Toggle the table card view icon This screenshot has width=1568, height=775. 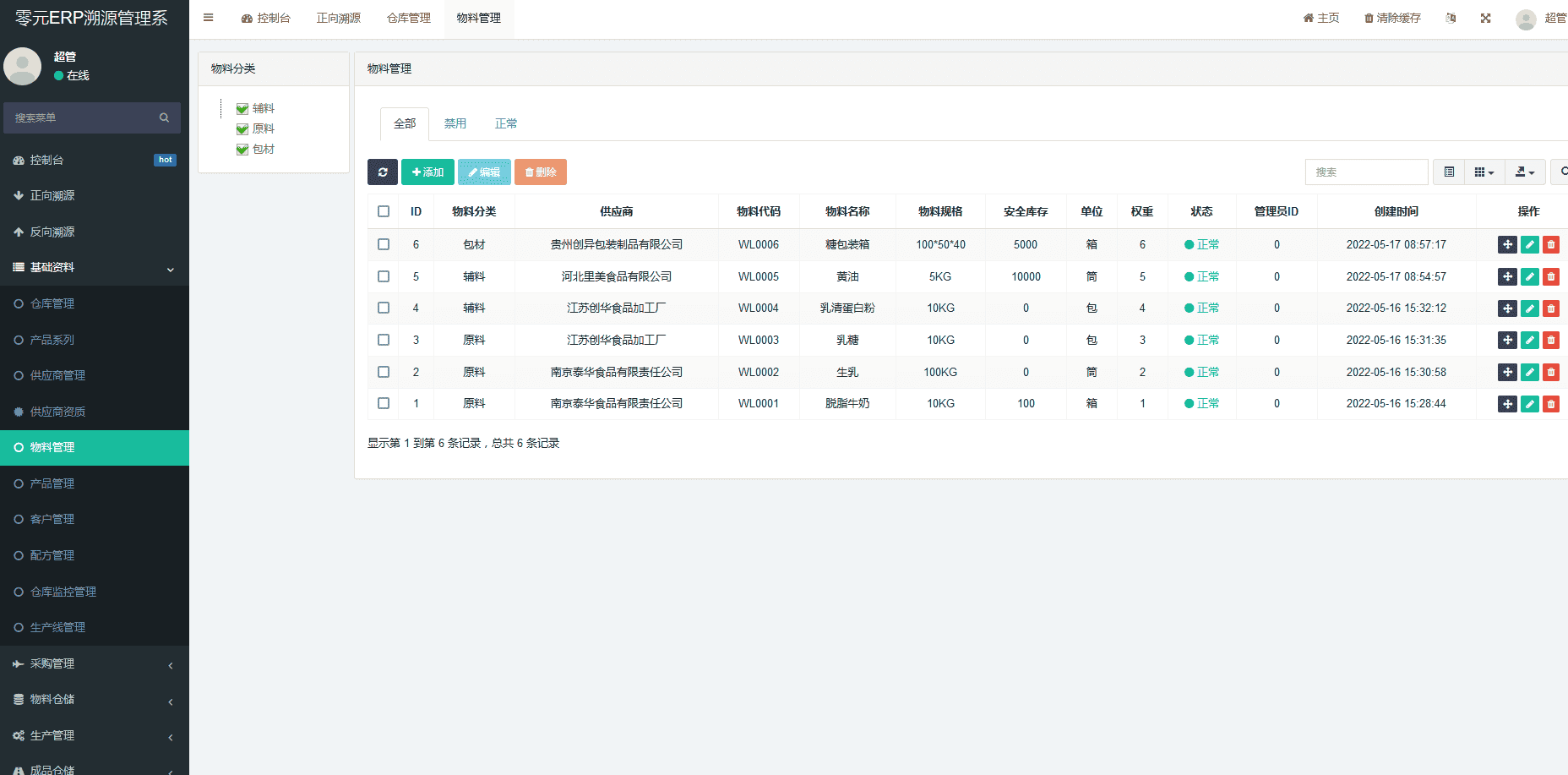[1449, 172]
